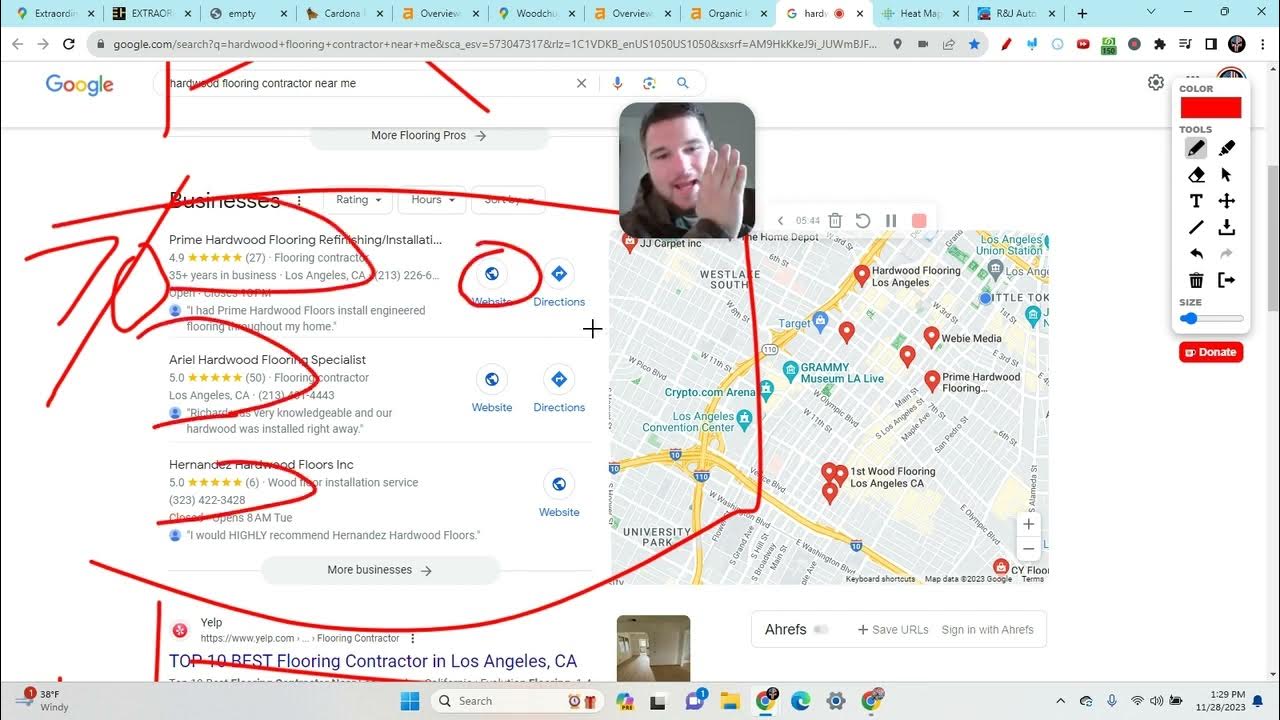Pause the screen recording
The height and width of the screenshot is (720, 1280).
point(891,221)
